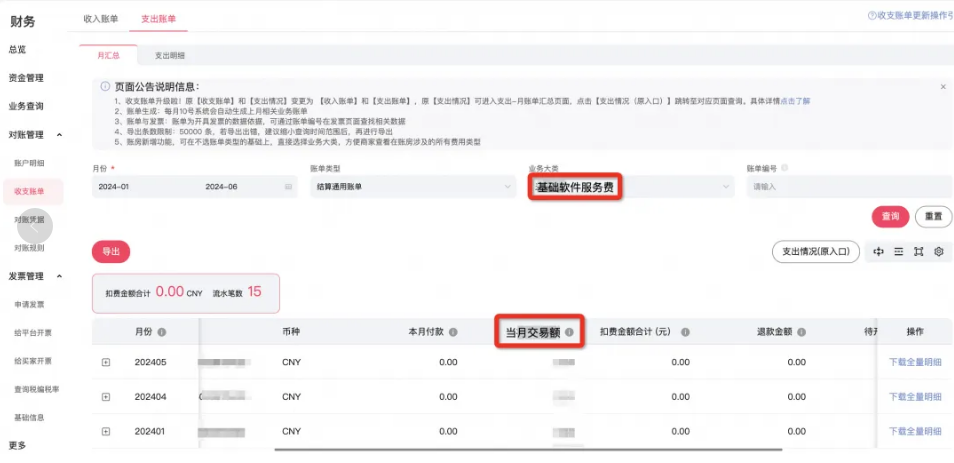
Task: Open 申请发票 in the sidebar
Action: 29,304
